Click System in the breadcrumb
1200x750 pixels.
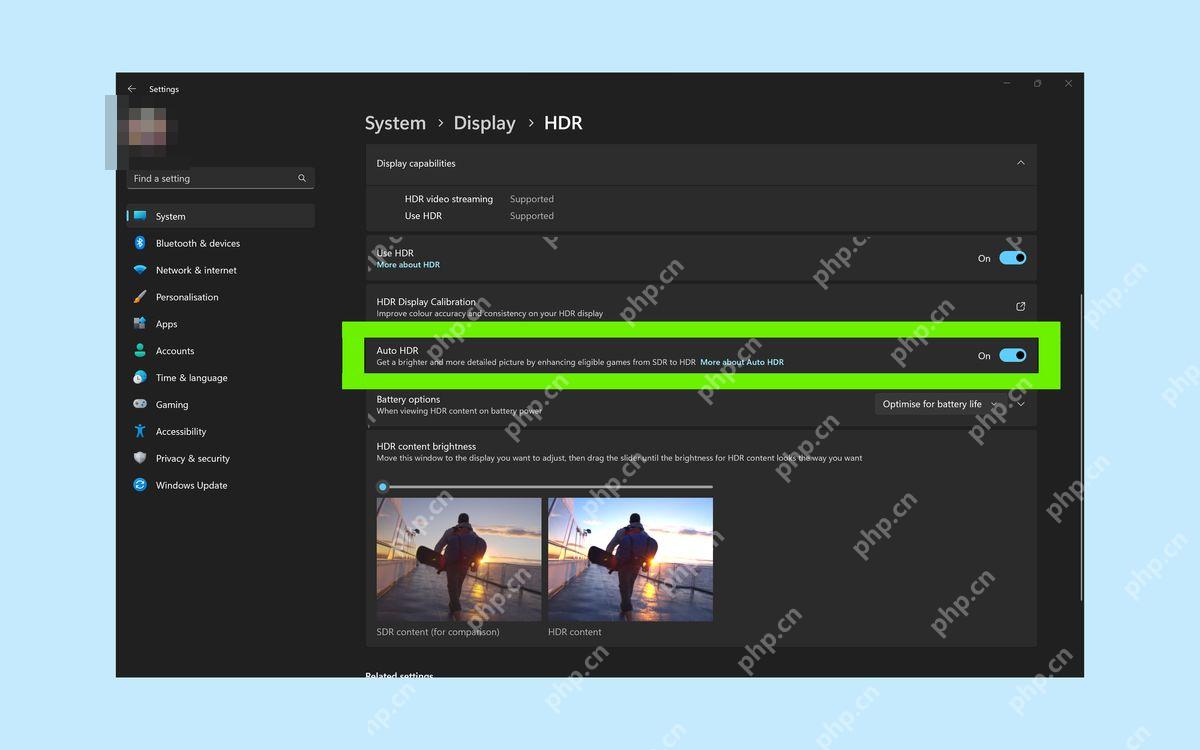(395, 123)
